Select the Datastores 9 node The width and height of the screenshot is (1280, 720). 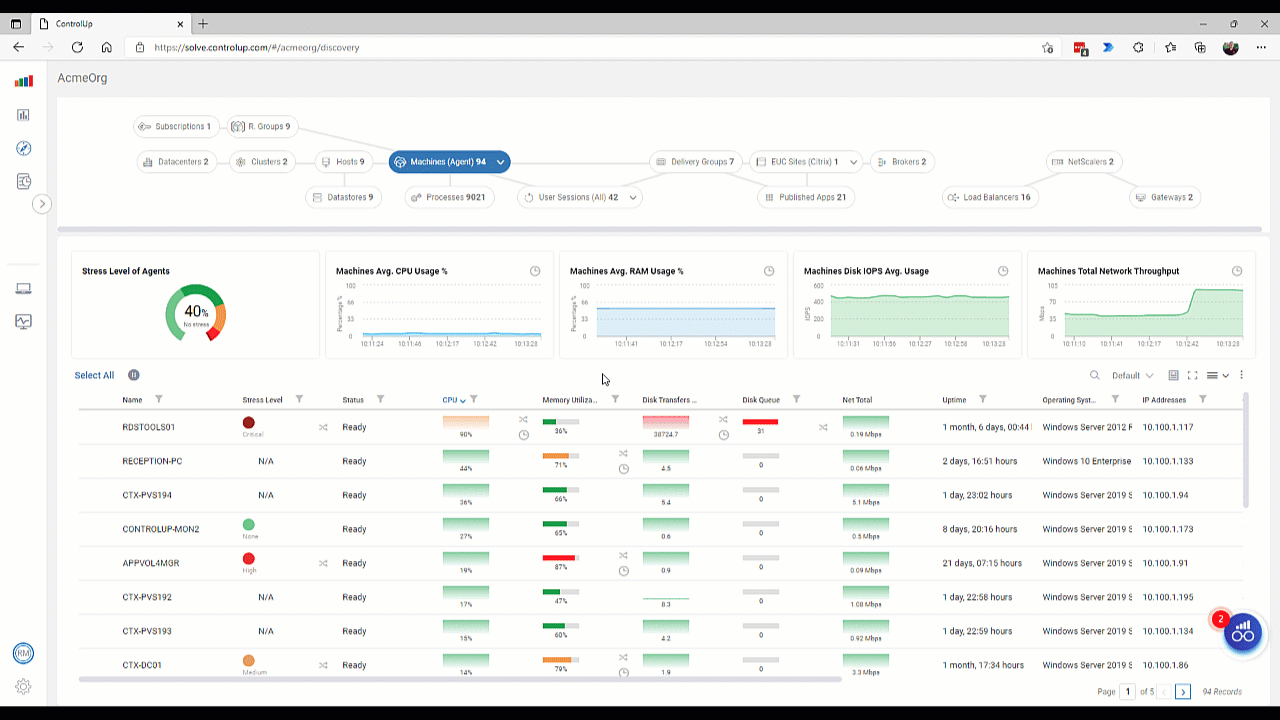click(343, 197)
